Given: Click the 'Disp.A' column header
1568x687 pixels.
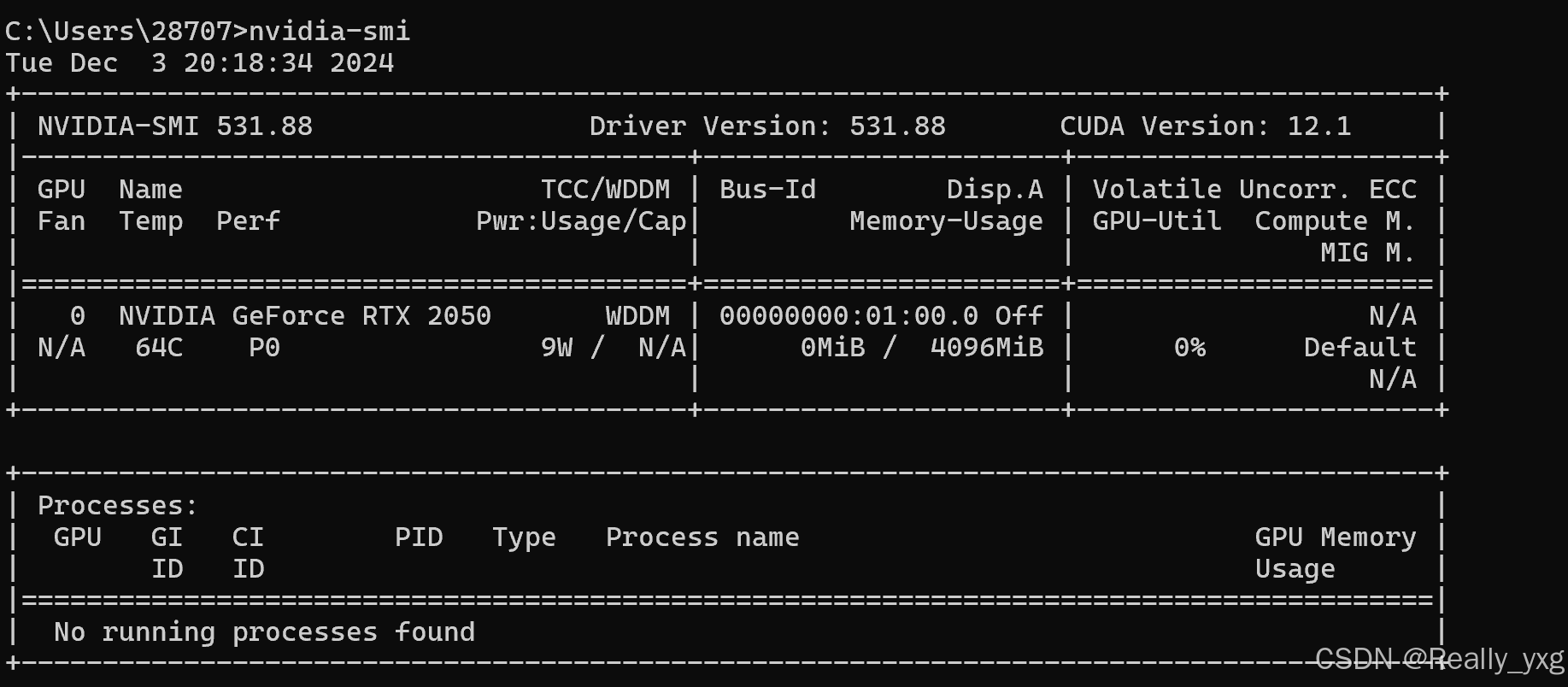Looking at the screenshot, I should pyautogui.click(x=995, y=190).
